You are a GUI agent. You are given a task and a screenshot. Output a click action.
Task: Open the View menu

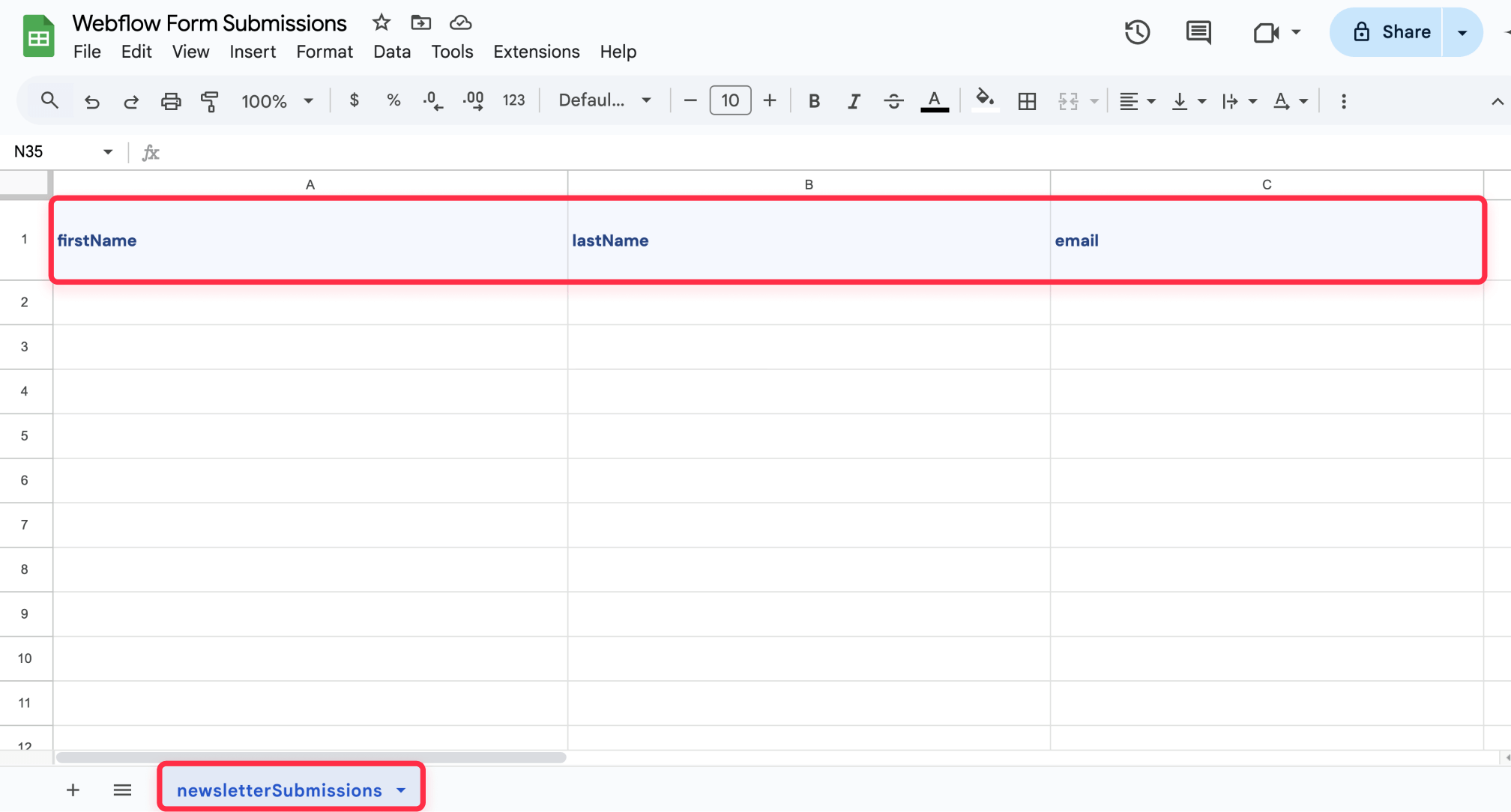point(190,52)
